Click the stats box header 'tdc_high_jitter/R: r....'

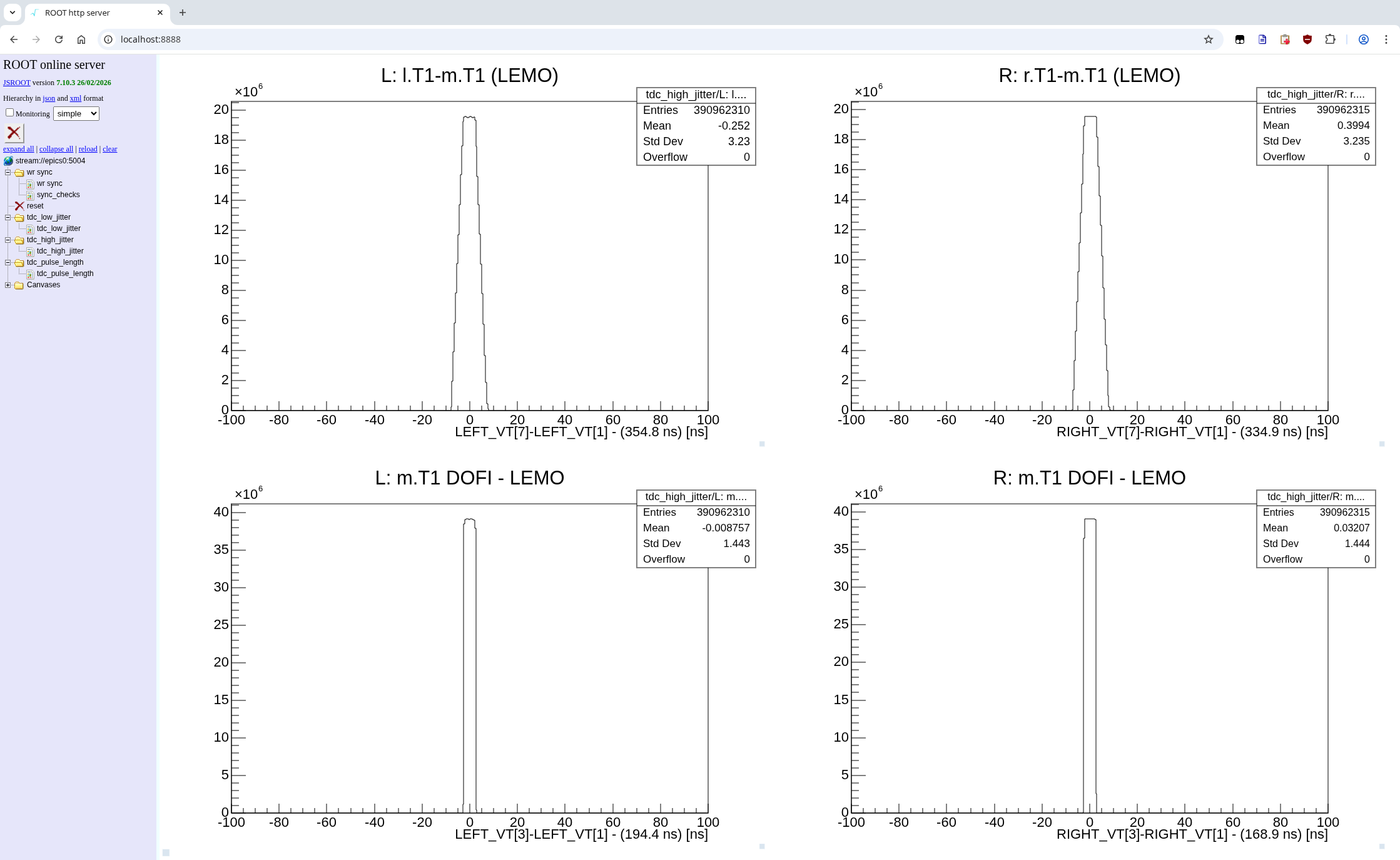[1316, 95]
